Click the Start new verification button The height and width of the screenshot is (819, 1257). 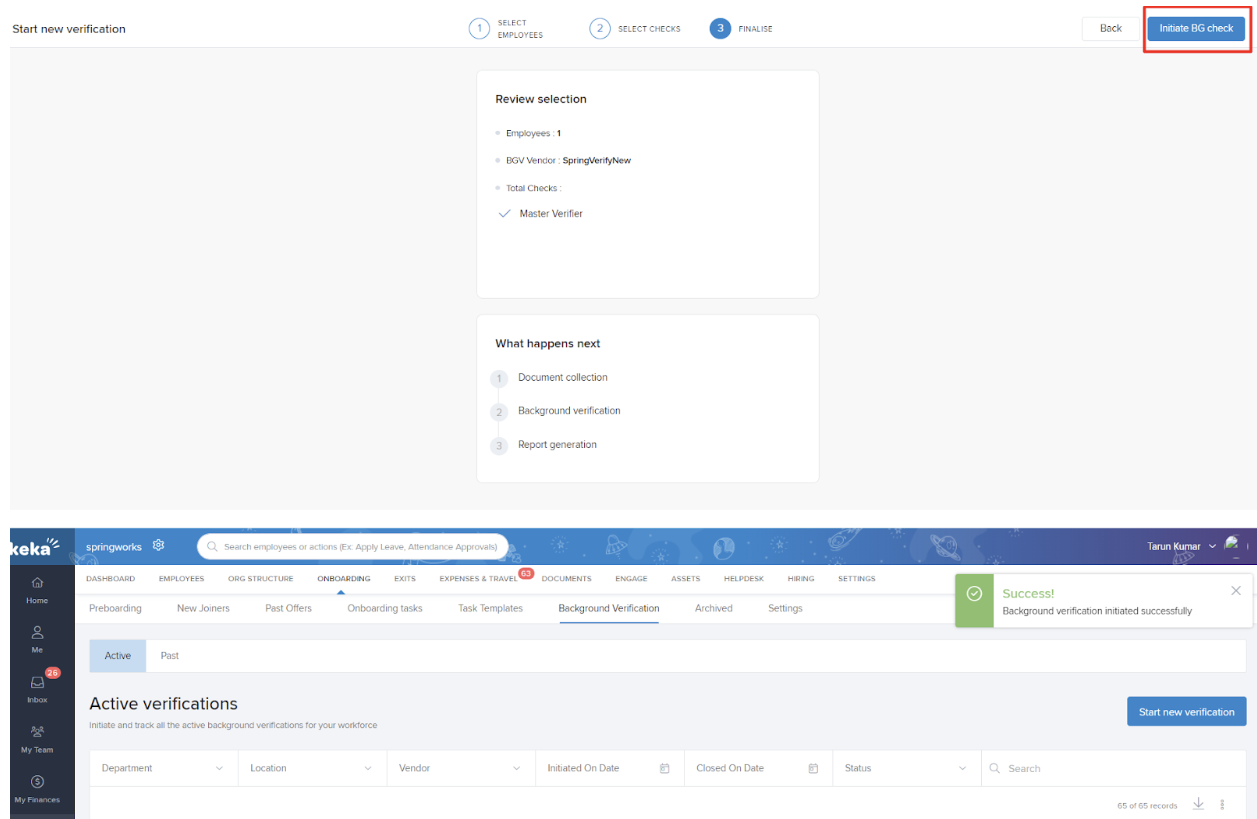click(x=1186, y=712)
